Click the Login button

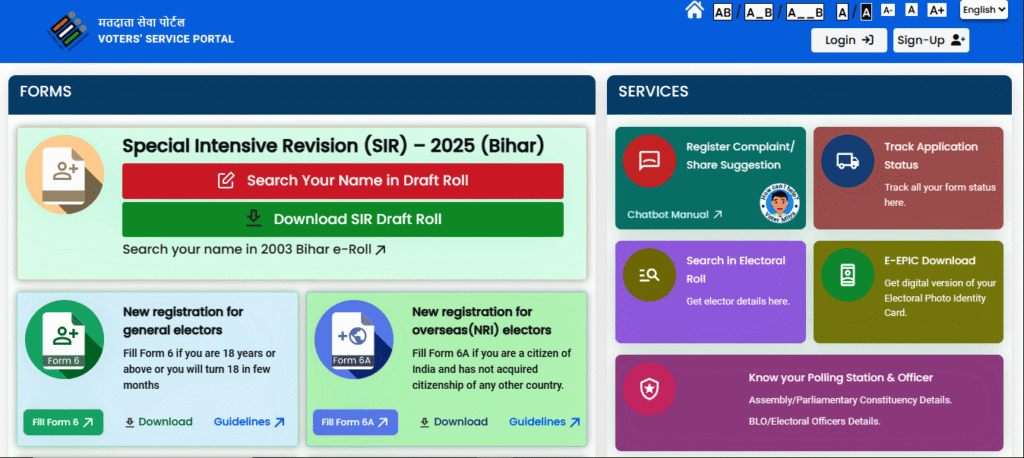849,40
